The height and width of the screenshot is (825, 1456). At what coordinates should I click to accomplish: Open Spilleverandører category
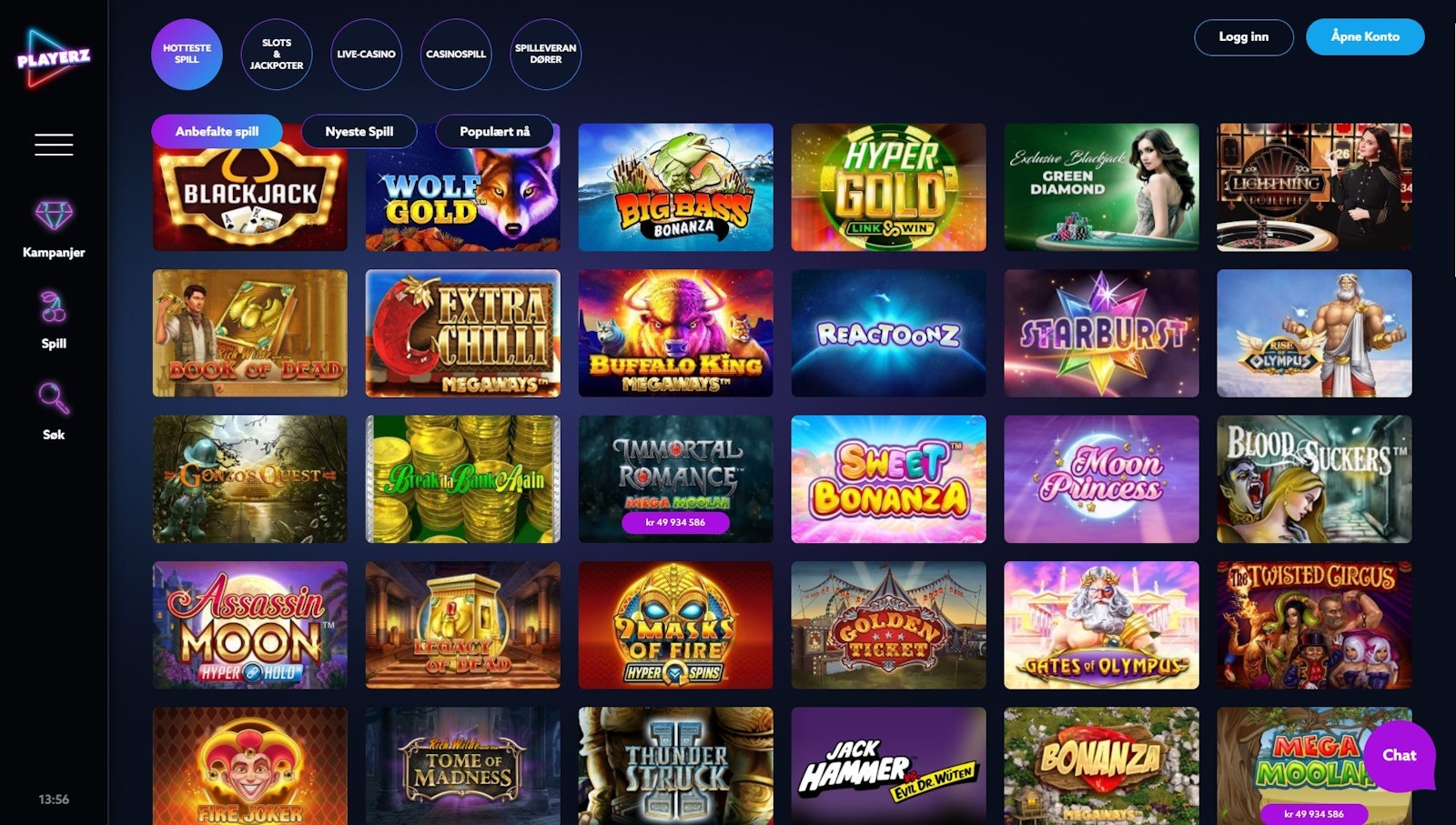545,54
